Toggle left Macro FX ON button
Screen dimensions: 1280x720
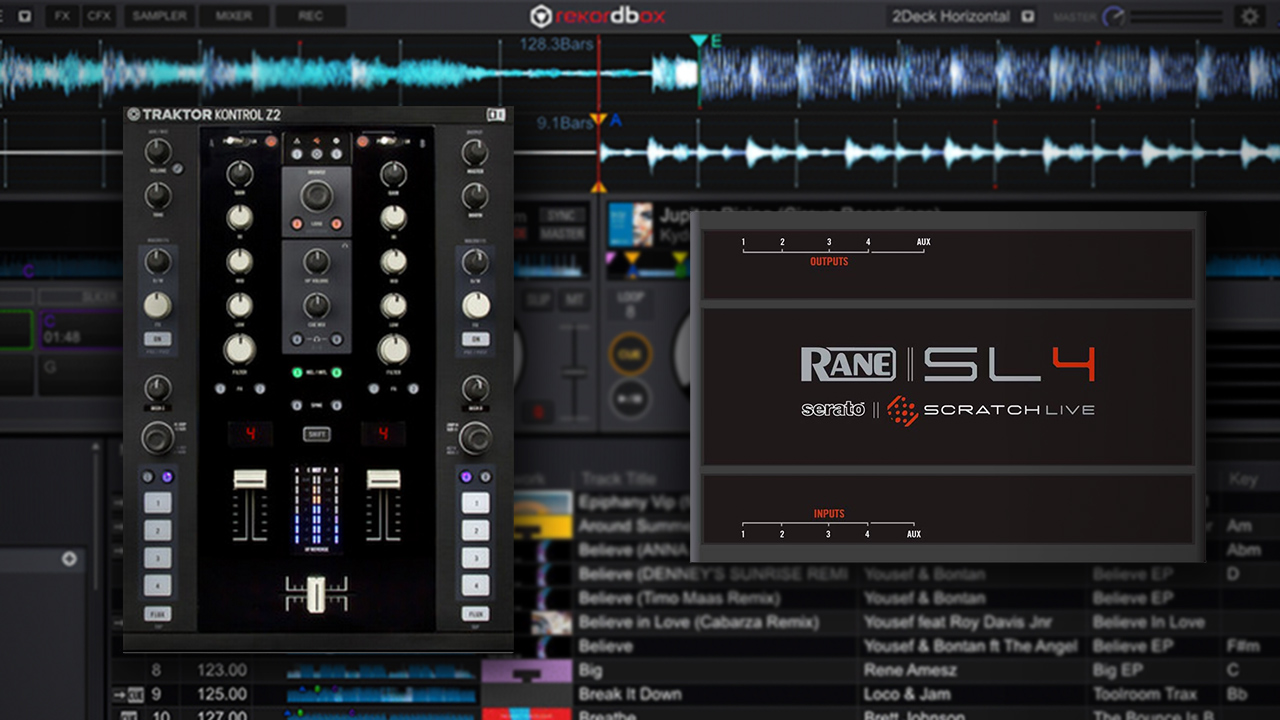pos(157,339)
